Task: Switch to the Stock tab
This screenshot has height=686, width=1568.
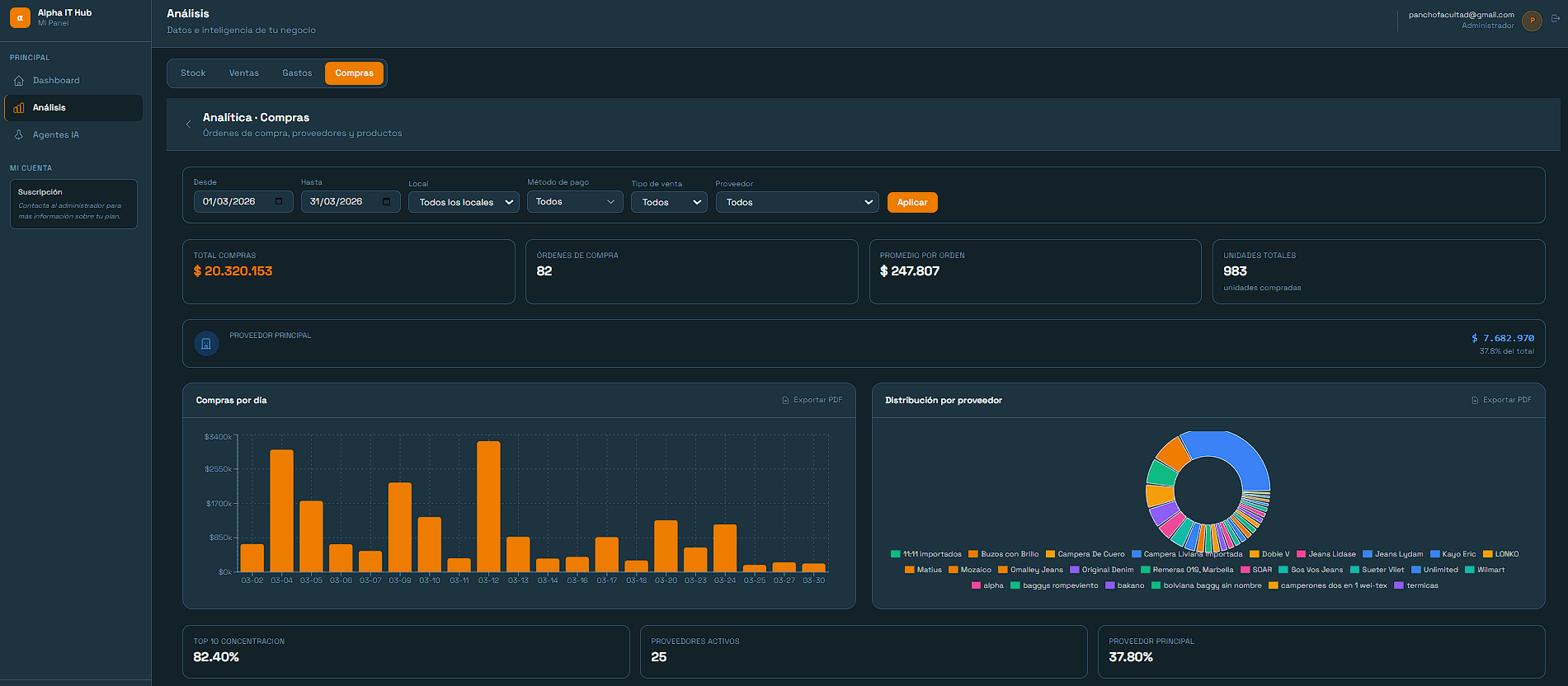Action: pos(193,73)
